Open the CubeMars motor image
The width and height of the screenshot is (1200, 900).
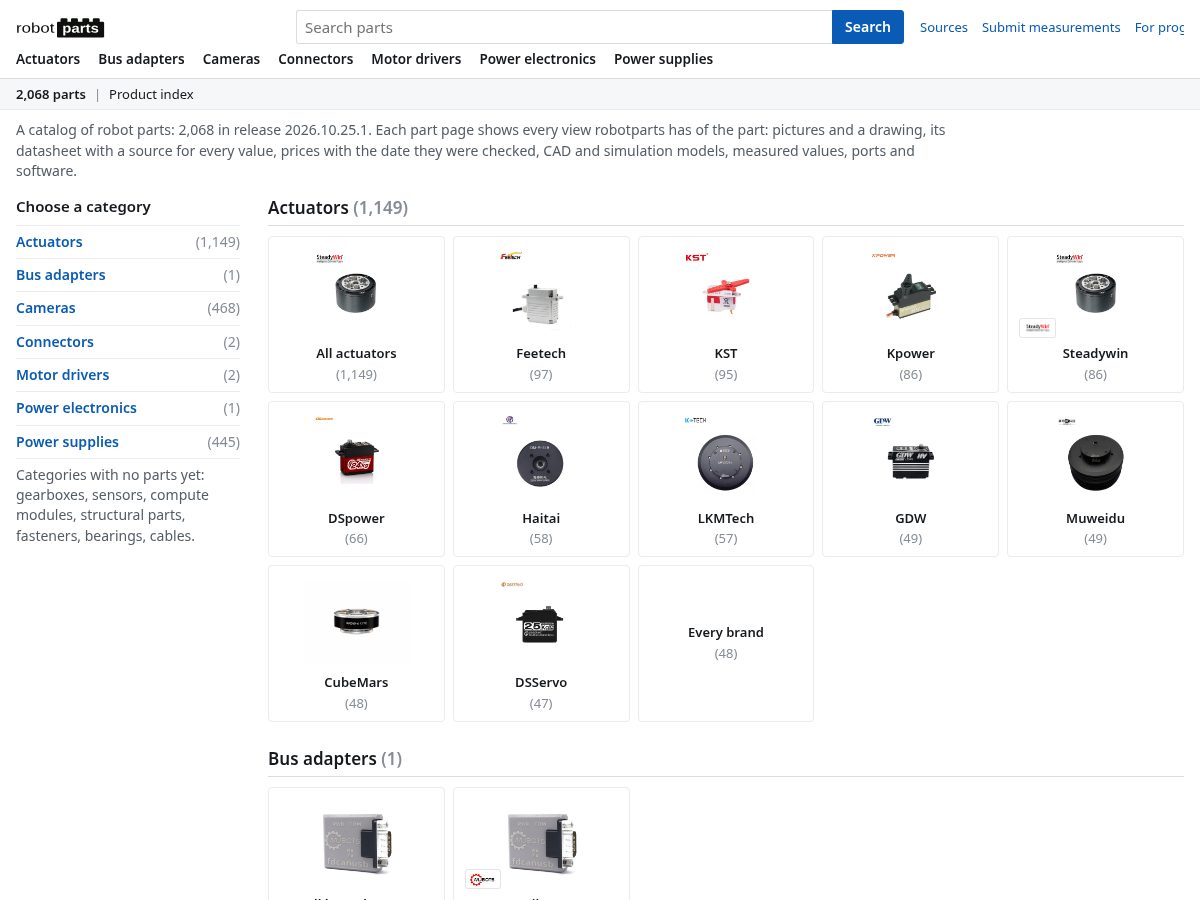click(356, 622)
